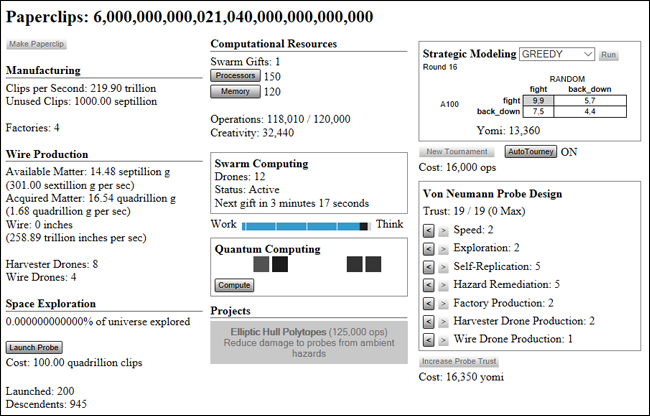650x416 pixels.
Task: Click the Make Paperclip button
Action: [x=36, y=44]
